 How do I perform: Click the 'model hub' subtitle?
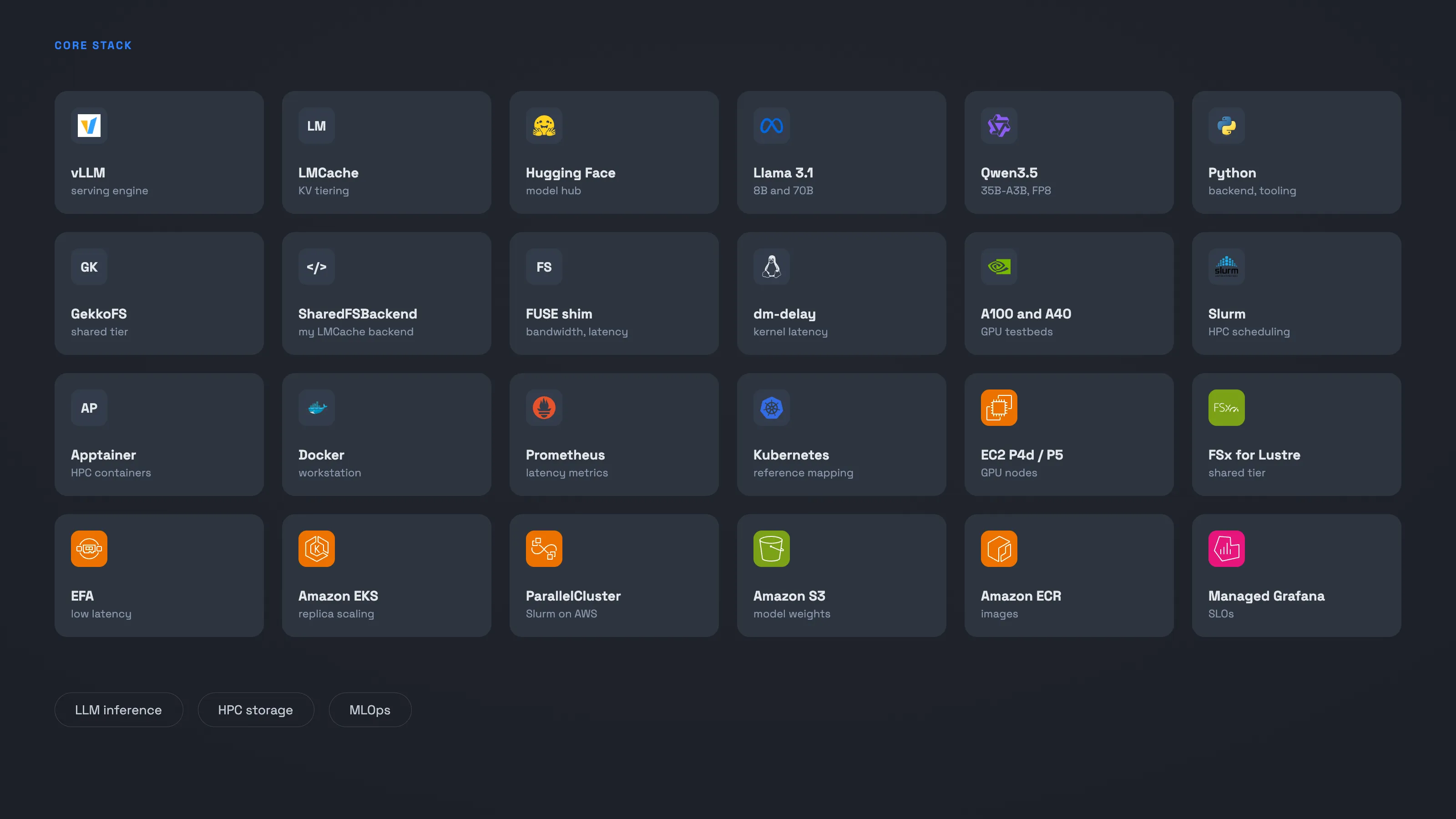(553, 191)
